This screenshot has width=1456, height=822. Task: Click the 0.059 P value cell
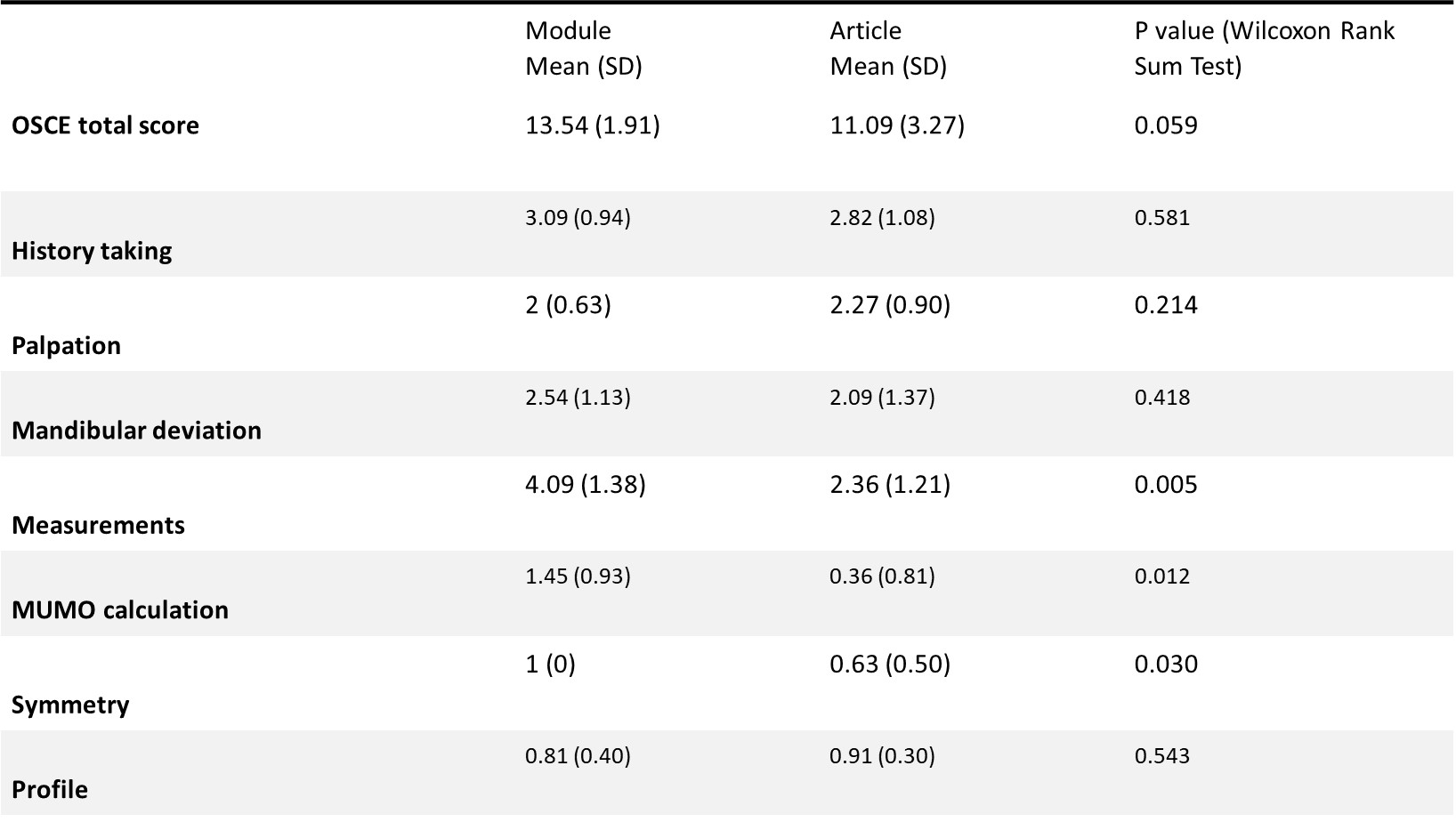click(1165, 125)
